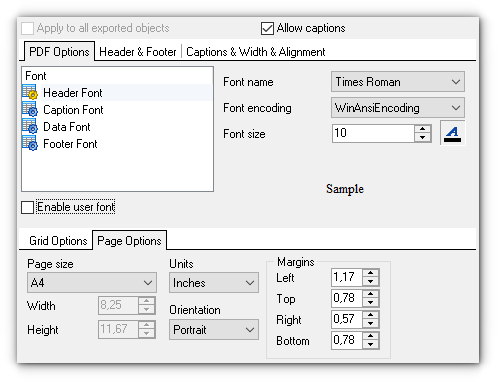Image resolution: width=498 pixels, height=382 pixels.
Task: Click the Footer Font table icon
Action: coord(30,143)
